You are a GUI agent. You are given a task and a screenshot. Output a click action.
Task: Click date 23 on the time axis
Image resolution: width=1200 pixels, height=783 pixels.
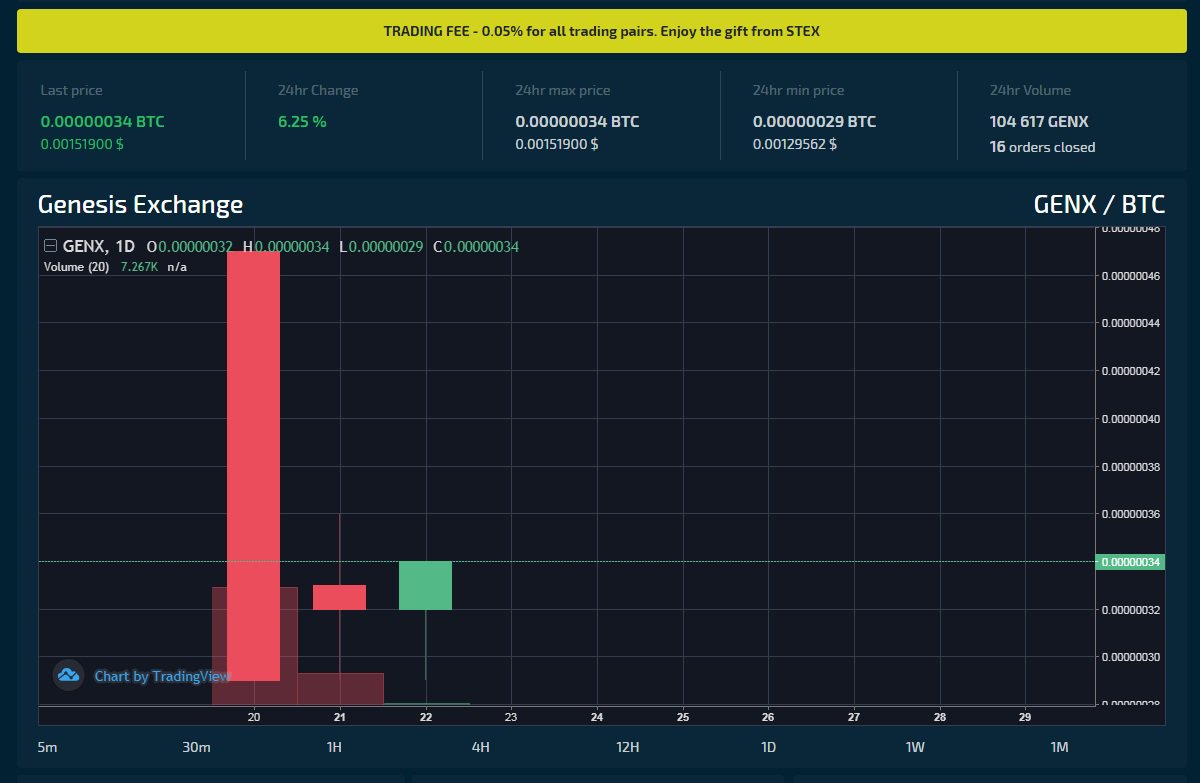(511, 717)
